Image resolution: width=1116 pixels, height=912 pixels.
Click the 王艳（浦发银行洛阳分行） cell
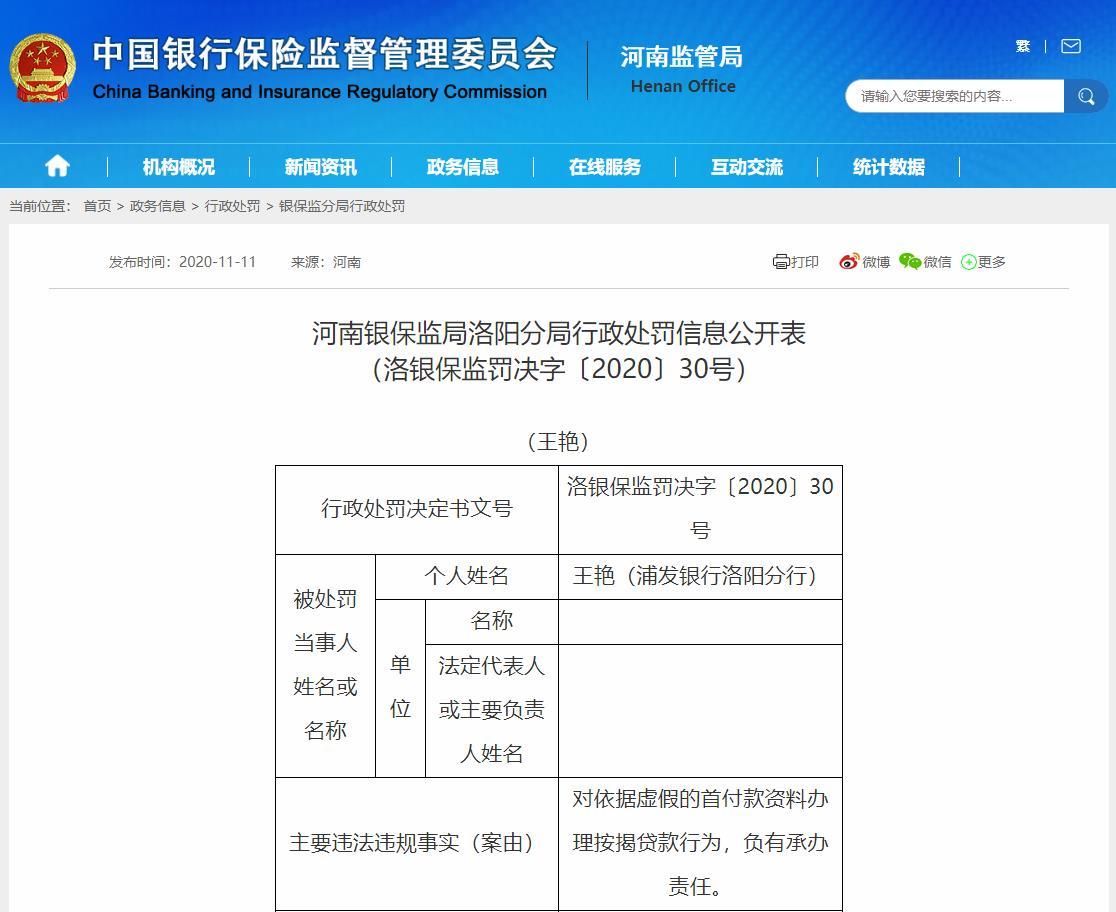coord(700,577)
